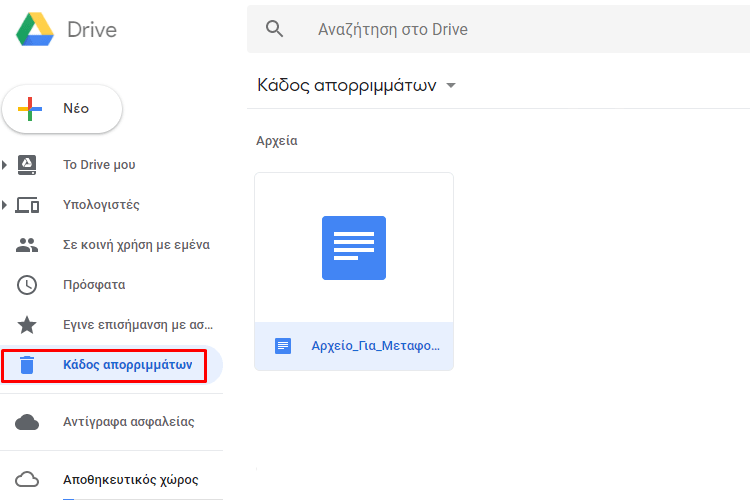
Task: Click the 'Αρχεία' section label
Action: (x=276, y=141)
